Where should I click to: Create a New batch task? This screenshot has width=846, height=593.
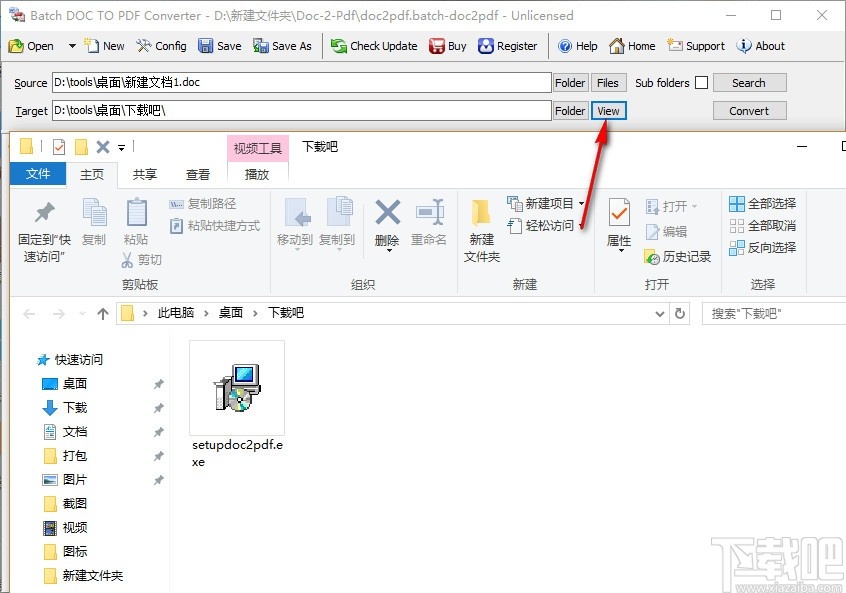(x=105, y=46)
